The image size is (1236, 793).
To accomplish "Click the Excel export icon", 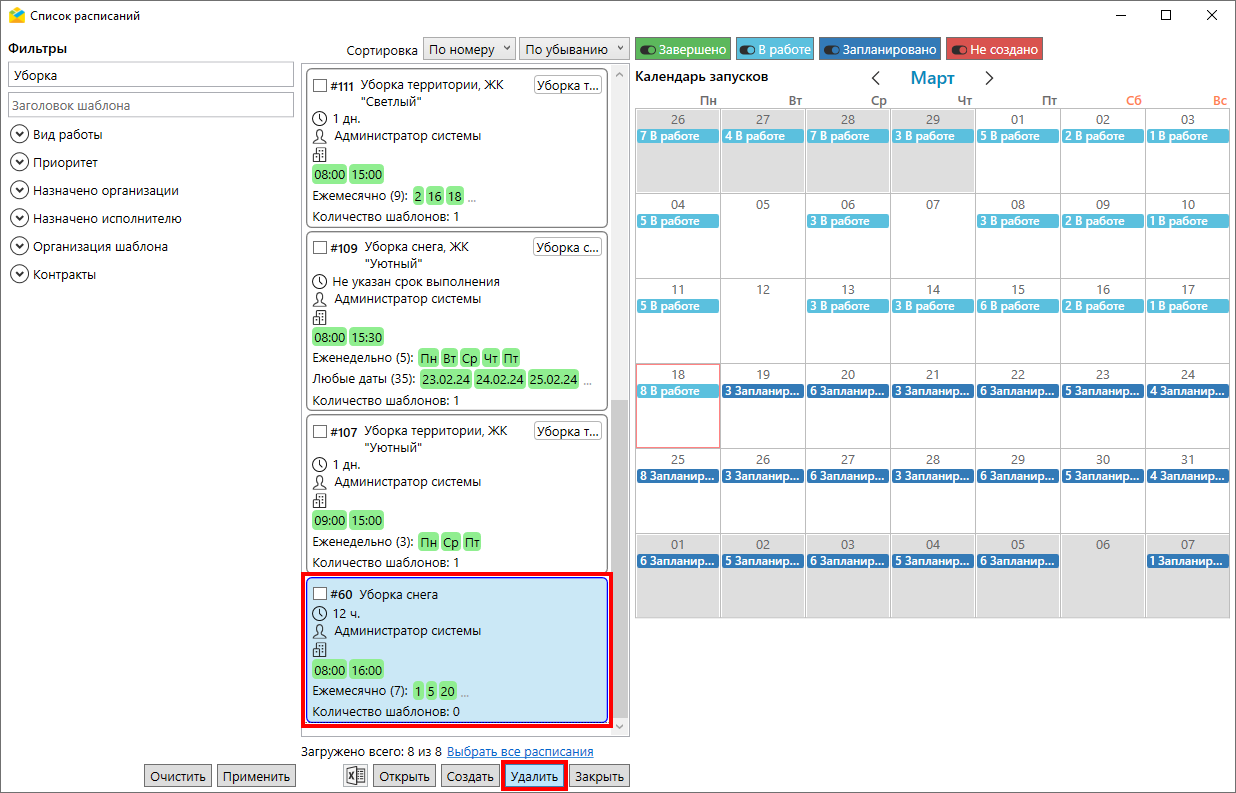I will click(355, 776).
